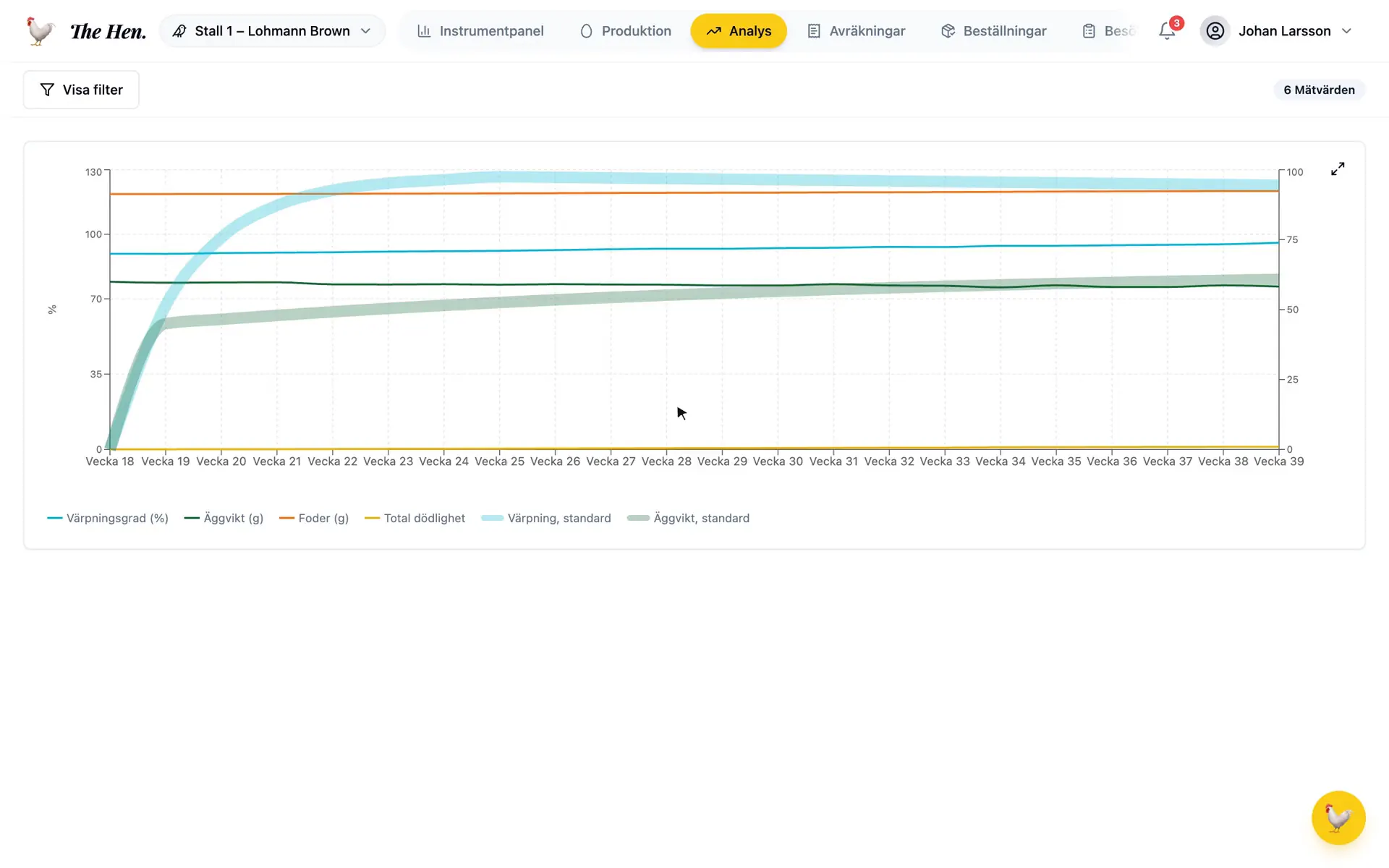Open the hen chat assistant button
The height and width of the screenshot is (868, 1389).
tap(1338, 817)
